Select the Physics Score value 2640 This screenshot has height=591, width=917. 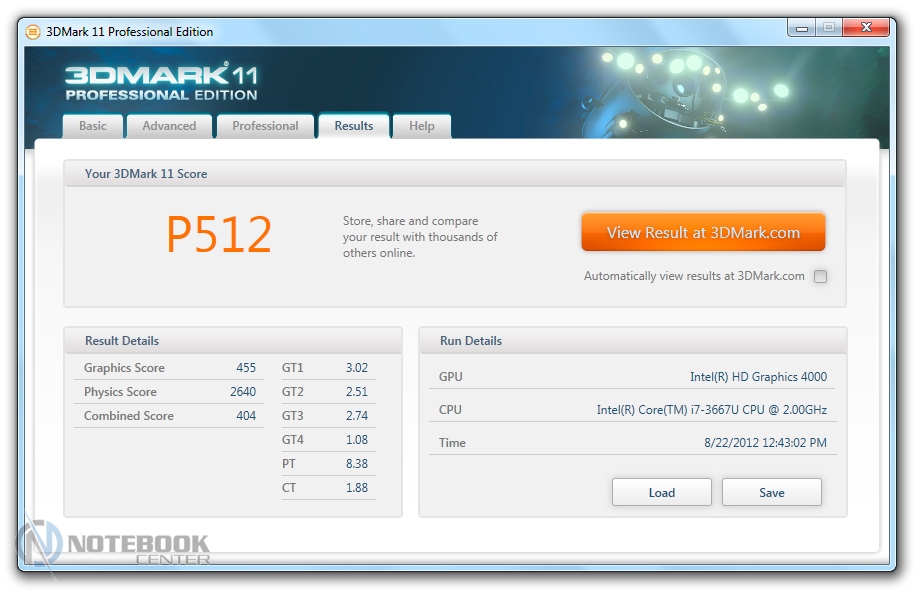tap(242, 392)
